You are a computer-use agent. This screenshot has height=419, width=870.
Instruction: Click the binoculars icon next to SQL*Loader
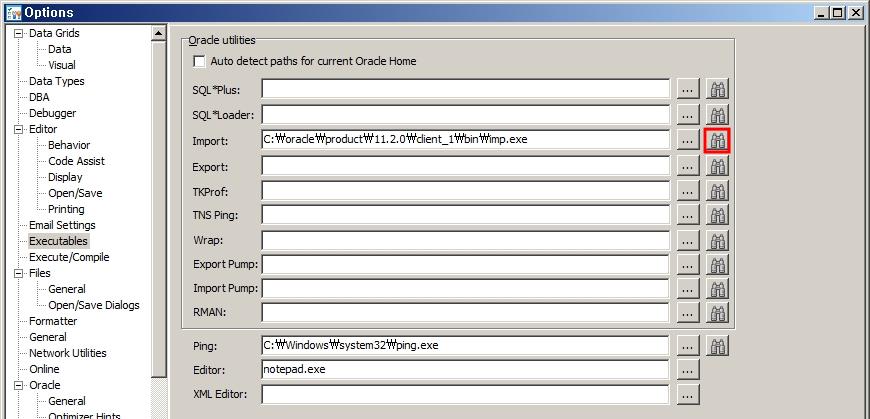pos(717,115)
